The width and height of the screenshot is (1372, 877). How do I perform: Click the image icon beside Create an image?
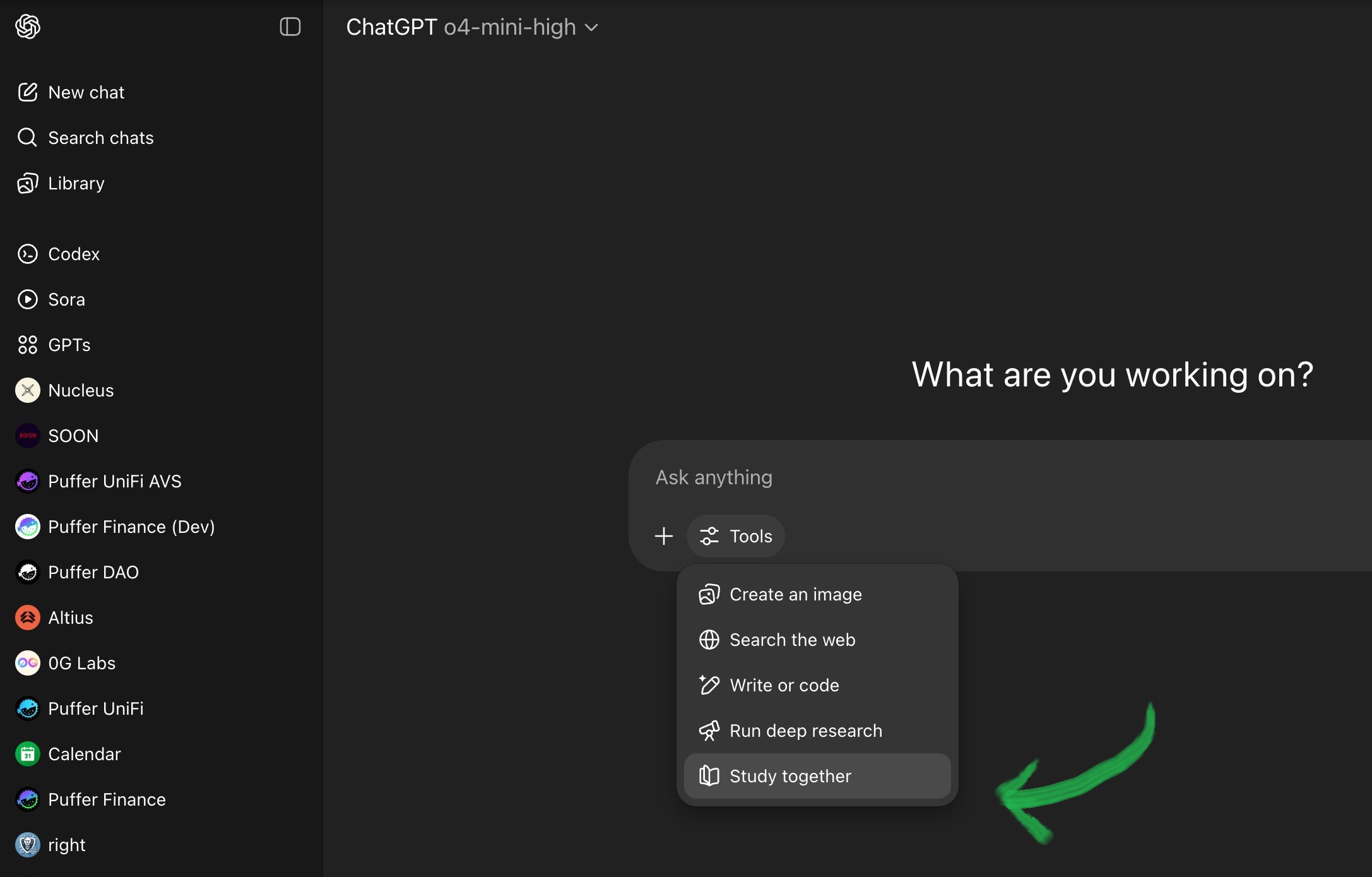point(709,594)
